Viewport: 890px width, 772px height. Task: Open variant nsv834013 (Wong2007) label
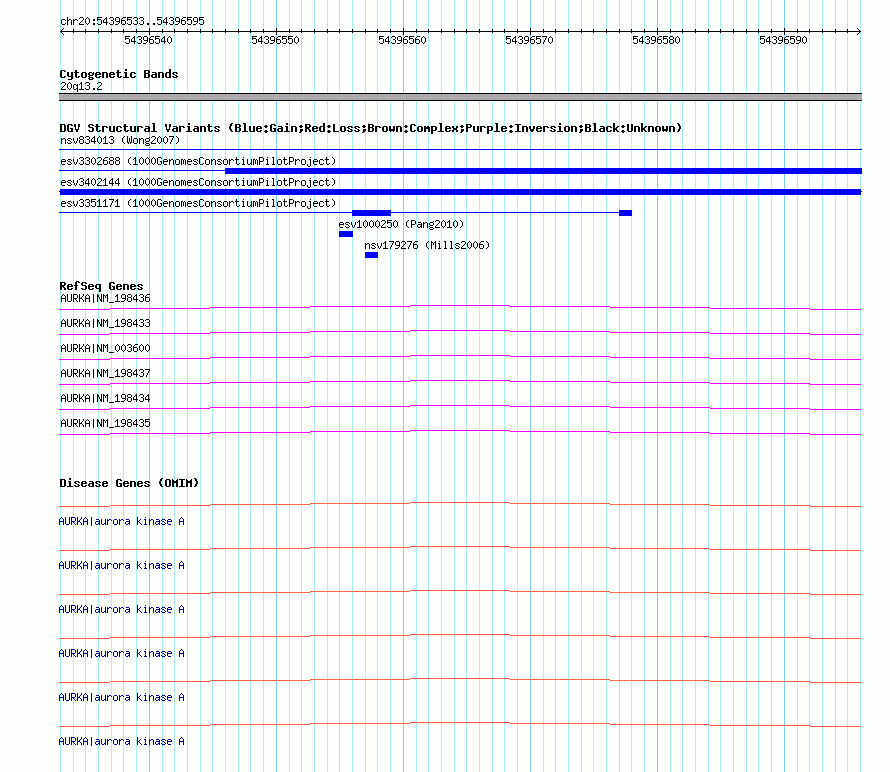(120, 140)
